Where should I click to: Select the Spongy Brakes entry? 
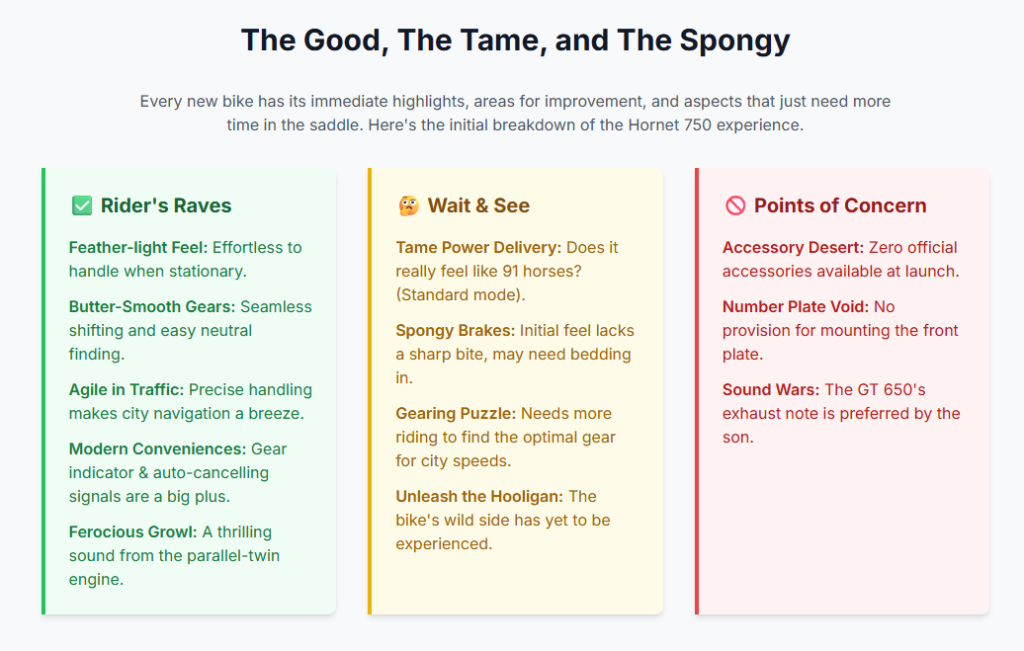click(x=455, y=331)
